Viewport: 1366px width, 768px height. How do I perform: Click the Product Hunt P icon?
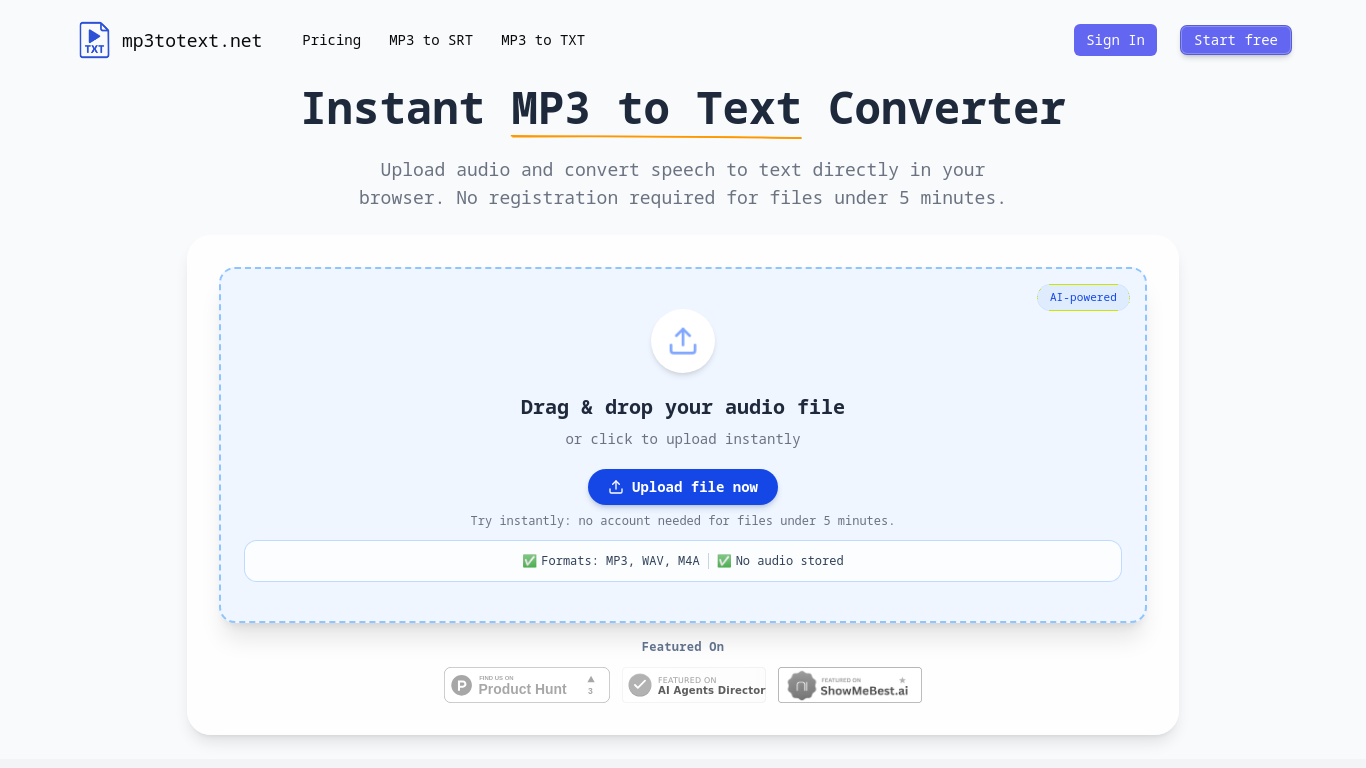click(x=461, y=685)
